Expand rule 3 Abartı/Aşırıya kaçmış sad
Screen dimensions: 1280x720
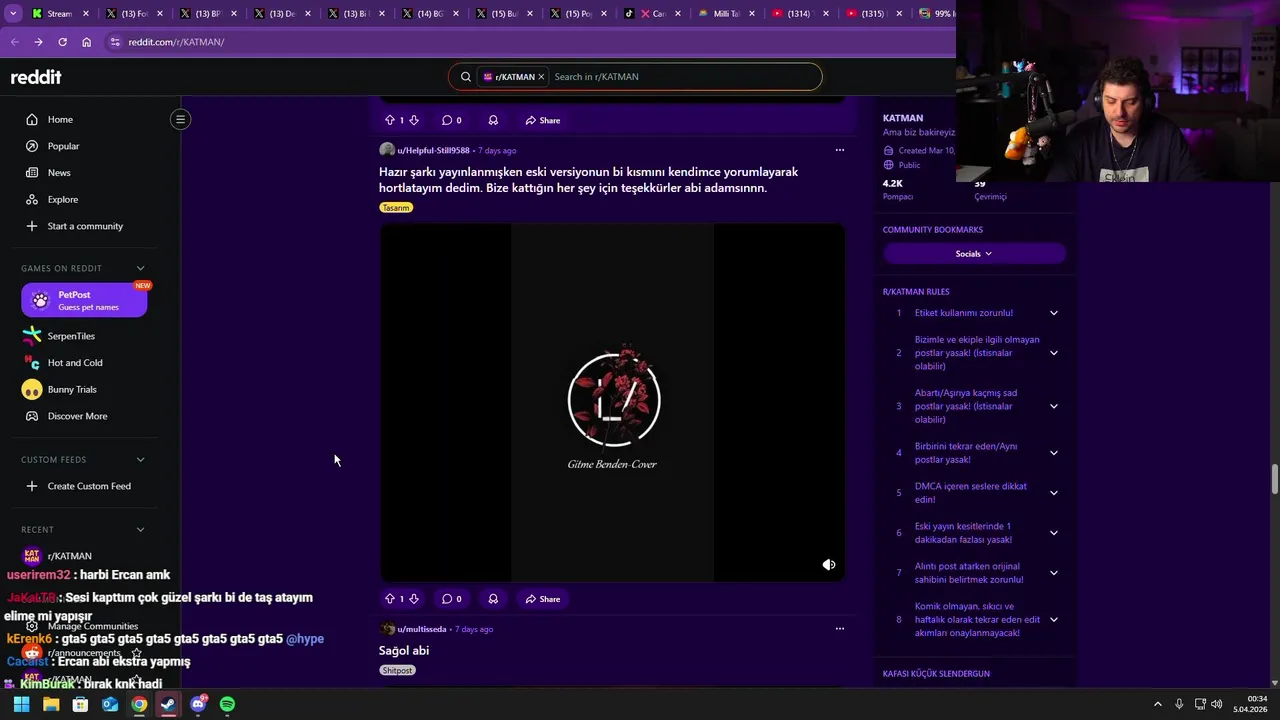tap(1054, 406)
